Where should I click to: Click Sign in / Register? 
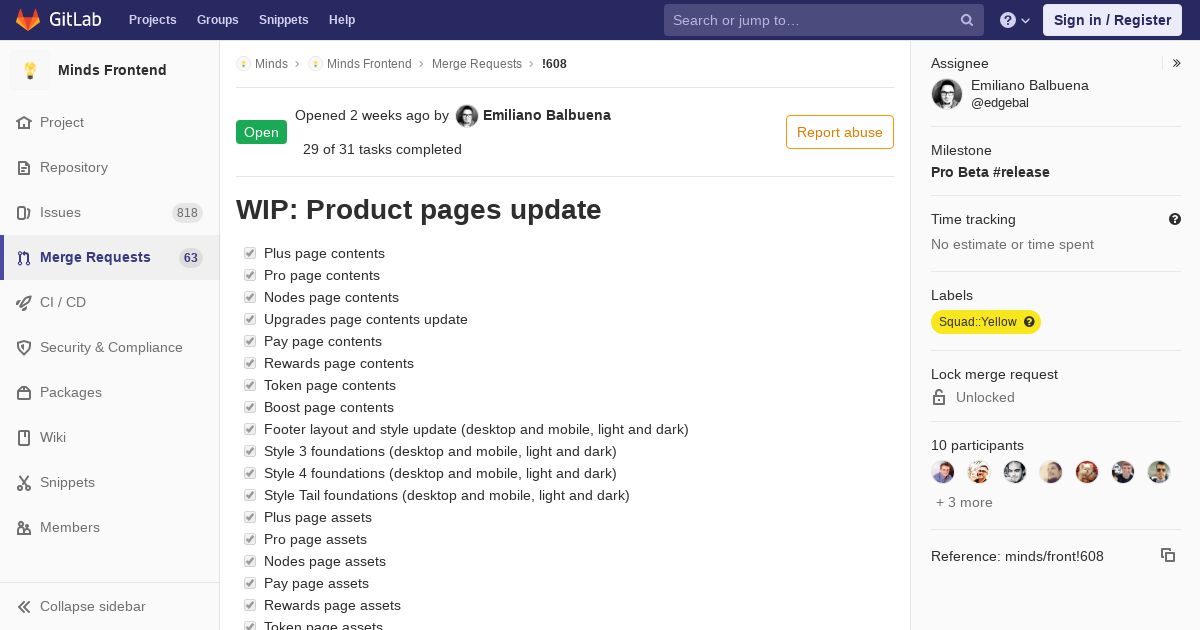[1112, 20]
